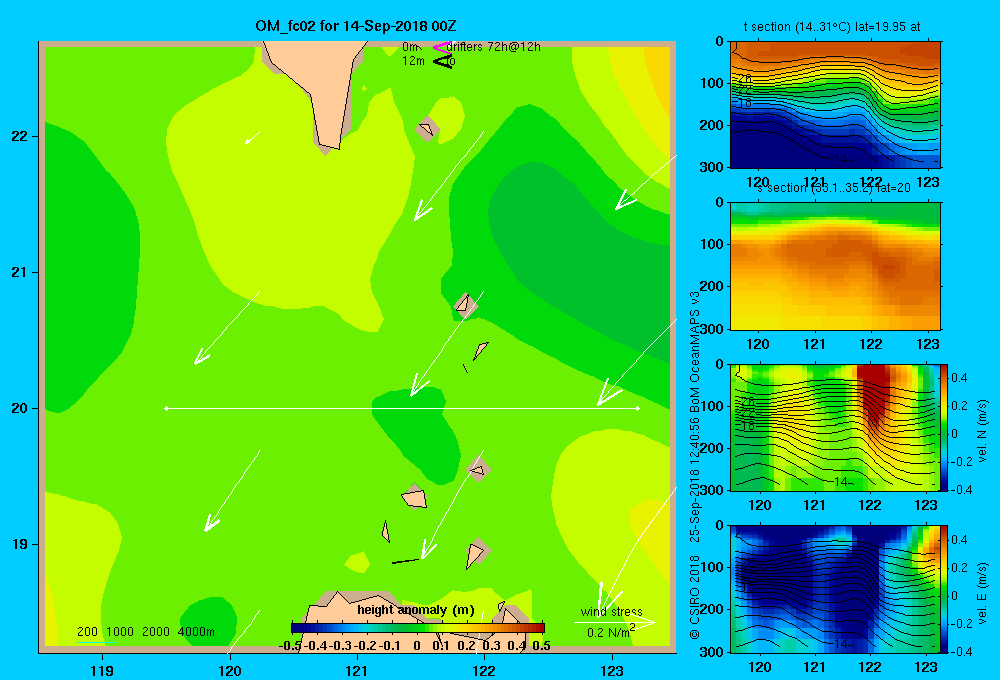Click depth label '300' on temperature section
The width and height of the screenshot is (1000, 680).
coord(712,167)
